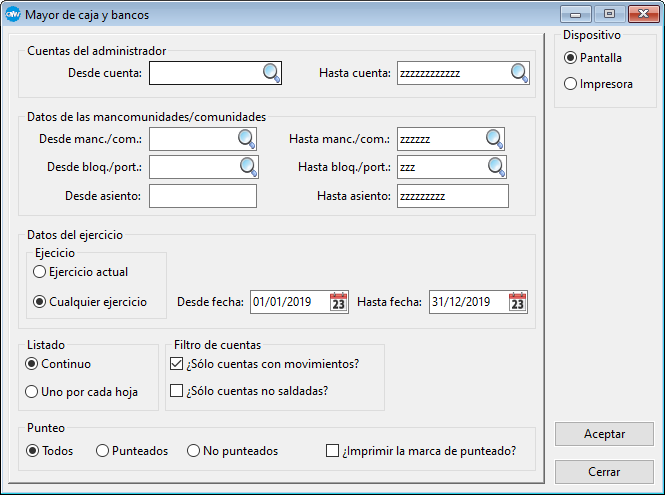
Task: Check Imprimir la marca de punteado
Action: [x=333, y=451]
